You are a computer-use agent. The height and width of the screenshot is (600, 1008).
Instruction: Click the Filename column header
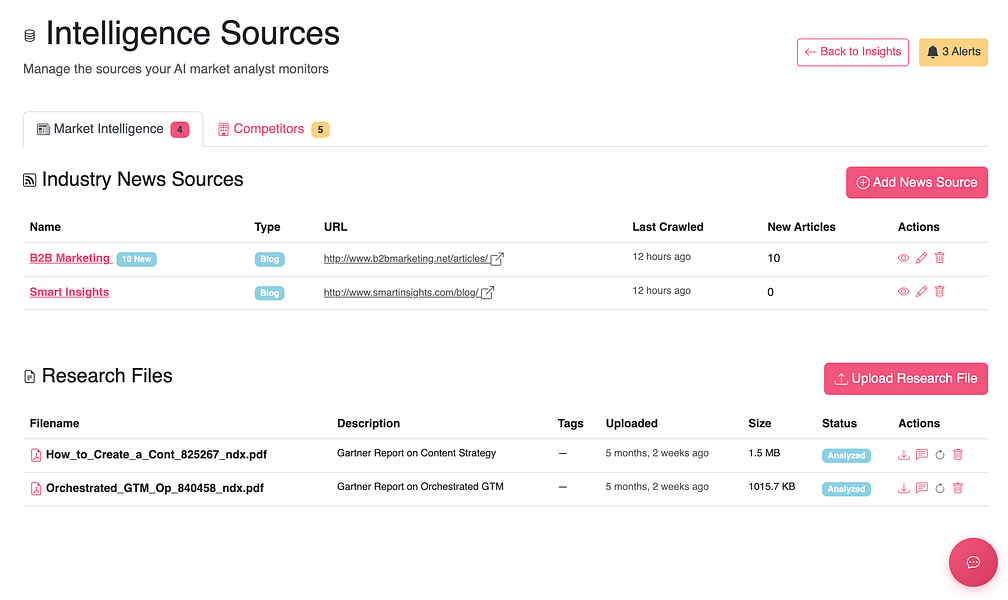[55, 423]
